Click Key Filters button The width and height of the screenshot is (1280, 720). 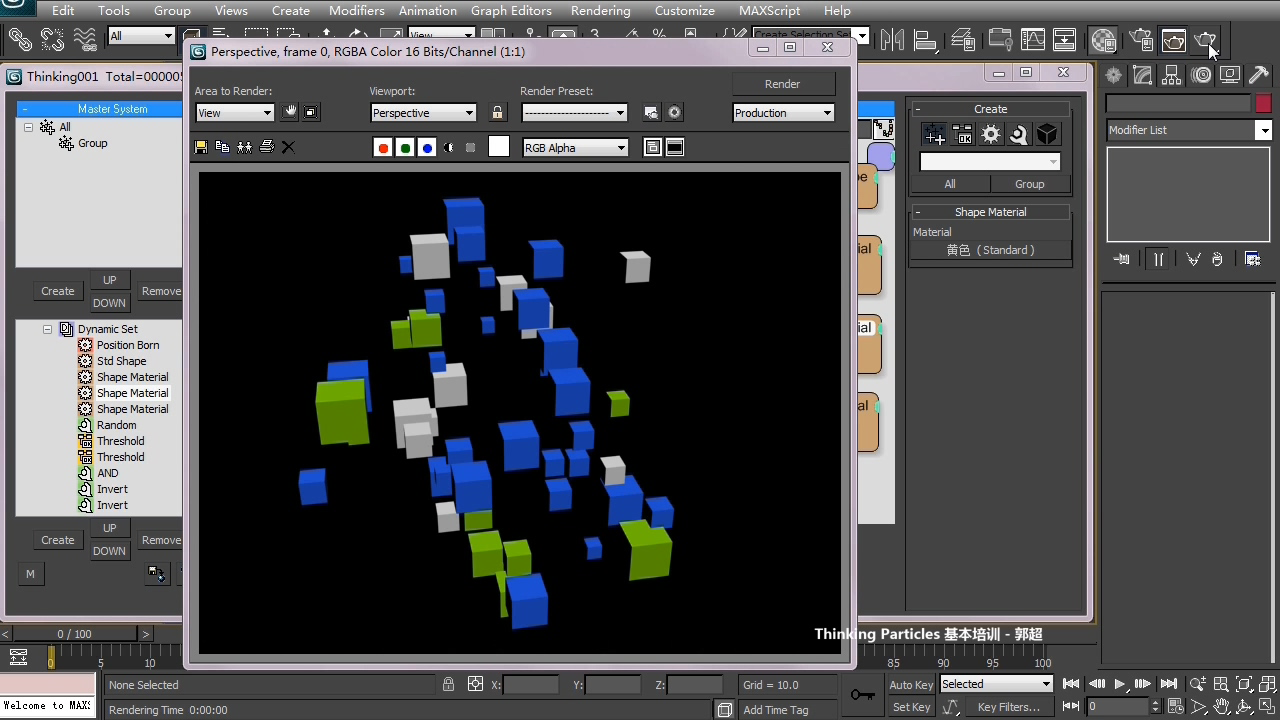(x=1008, y=707)
